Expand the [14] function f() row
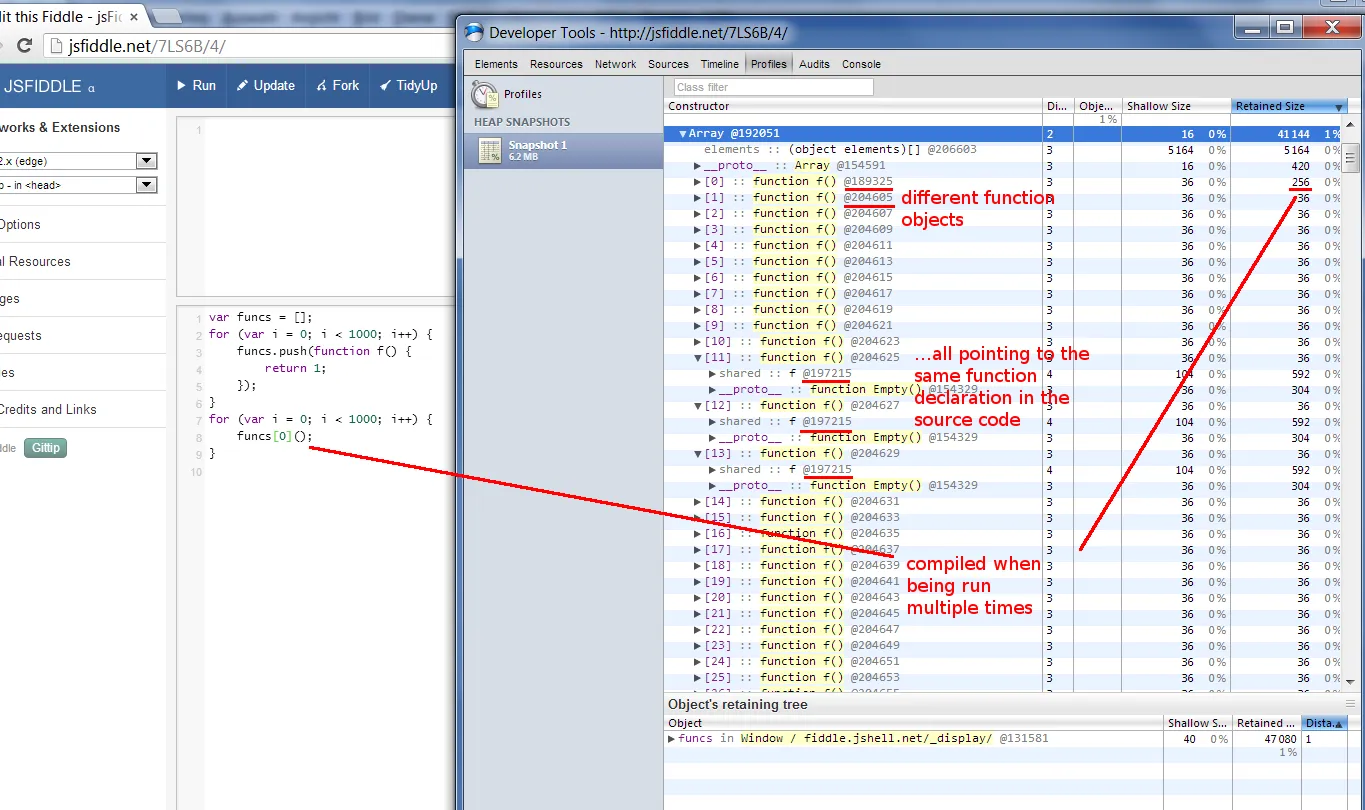 coord(698,502)
